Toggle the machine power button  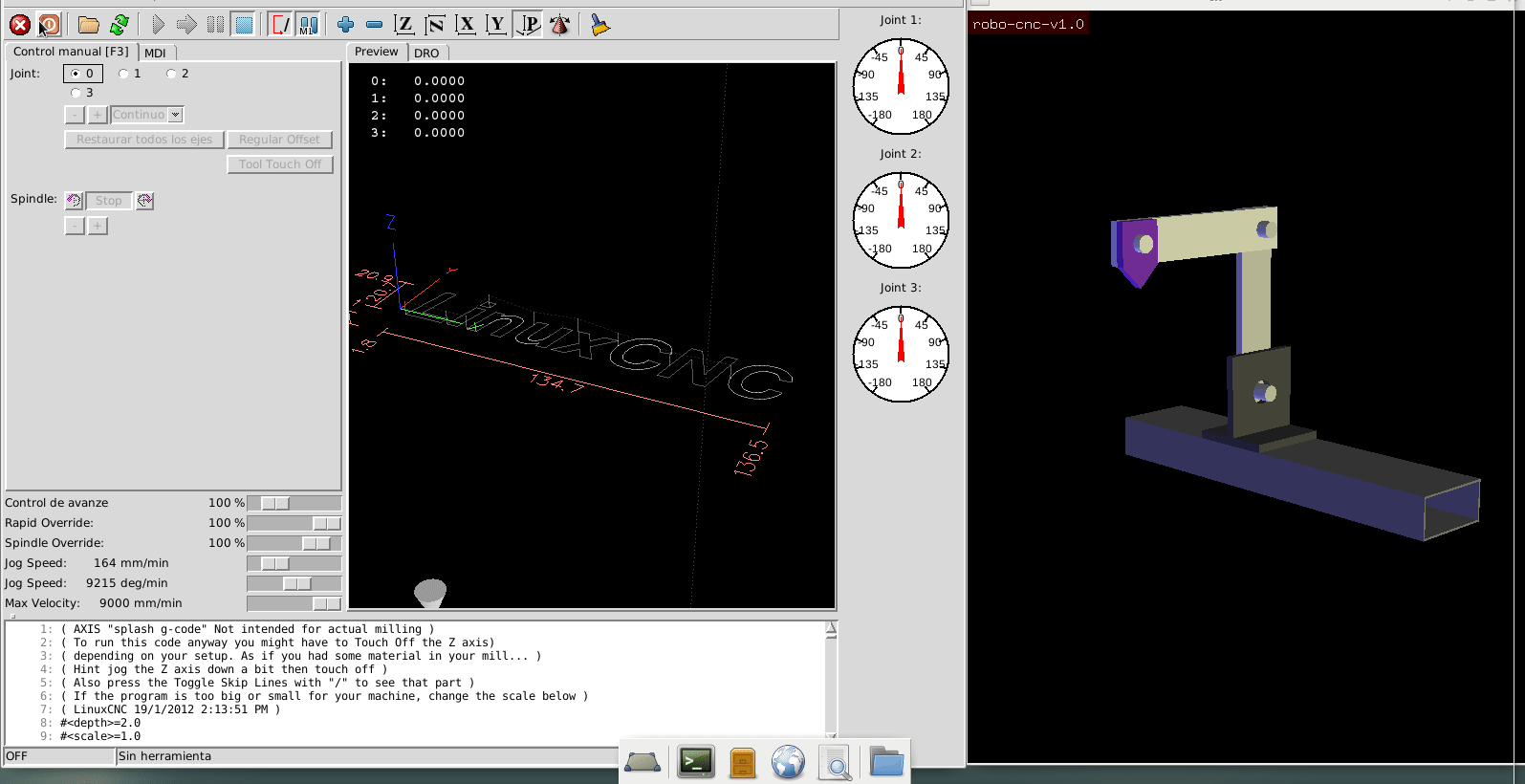(x=49, y=25)
